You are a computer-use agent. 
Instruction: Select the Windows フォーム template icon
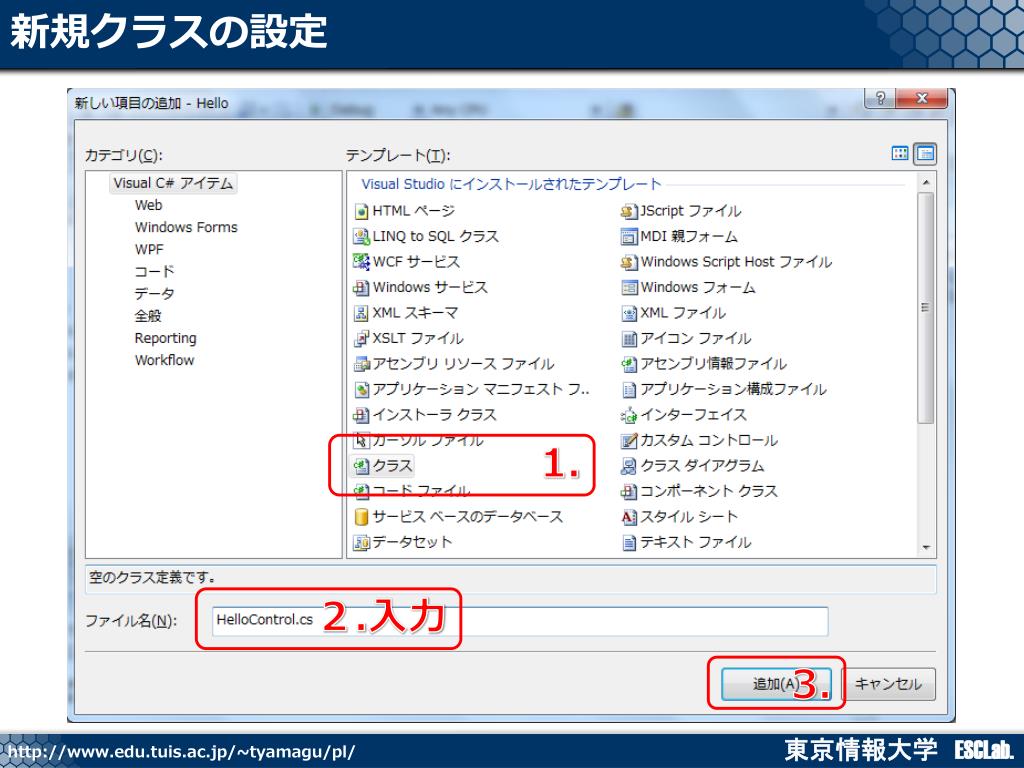pos(629,287)
